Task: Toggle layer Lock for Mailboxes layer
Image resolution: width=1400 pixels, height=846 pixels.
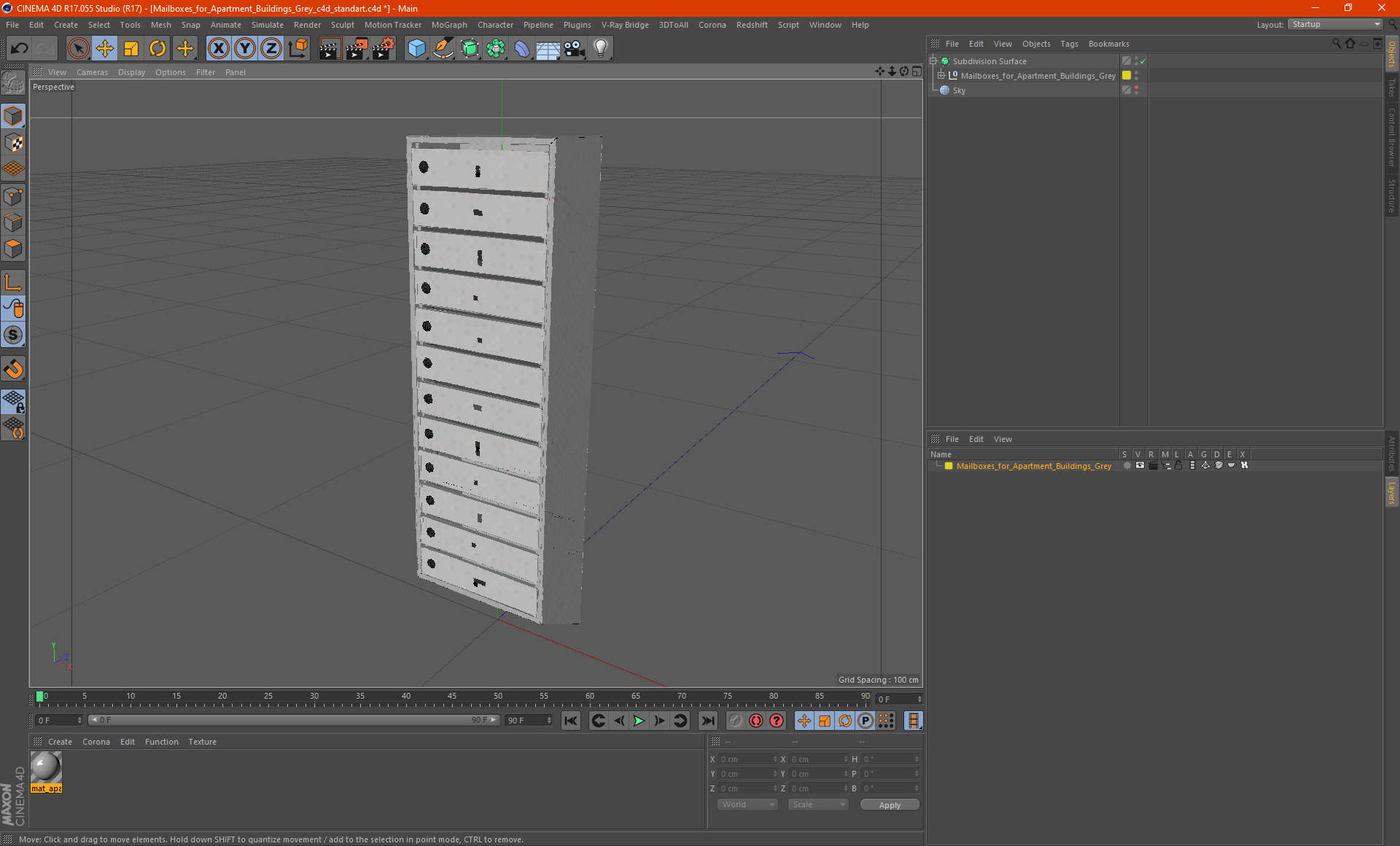Action: point(1178,465)
